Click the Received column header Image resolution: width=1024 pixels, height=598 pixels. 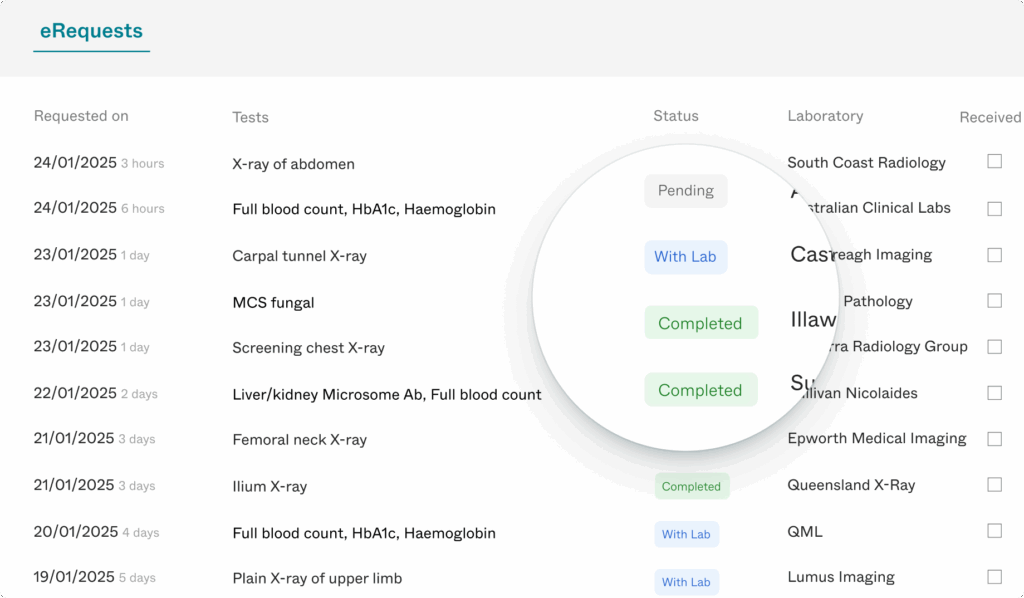coord(990,117)
